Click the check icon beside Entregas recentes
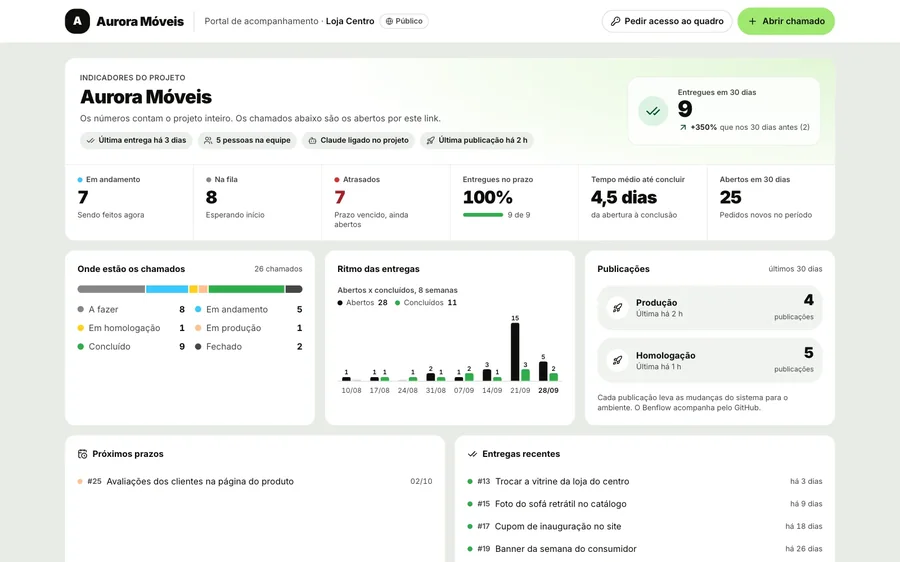 (472, 454)
